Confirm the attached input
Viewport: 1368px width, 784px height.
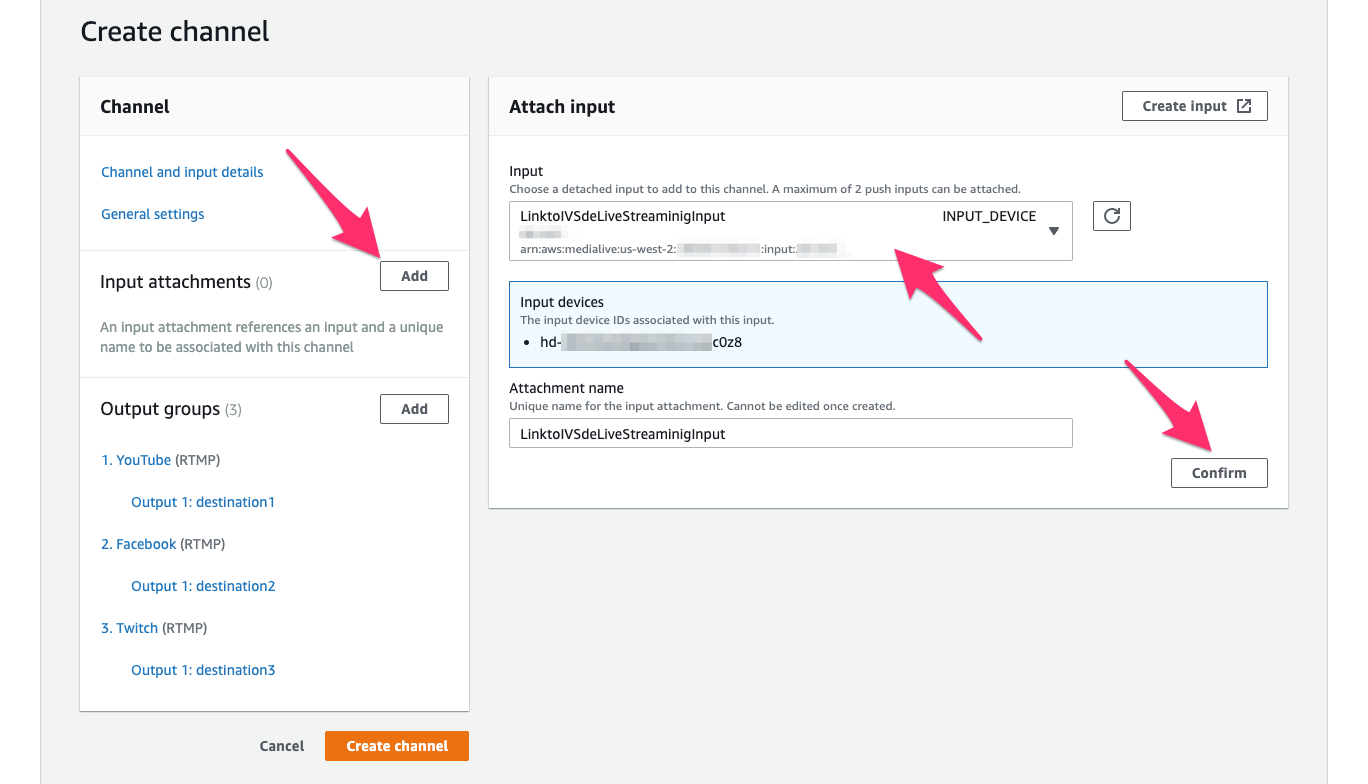click(1219, 472)
